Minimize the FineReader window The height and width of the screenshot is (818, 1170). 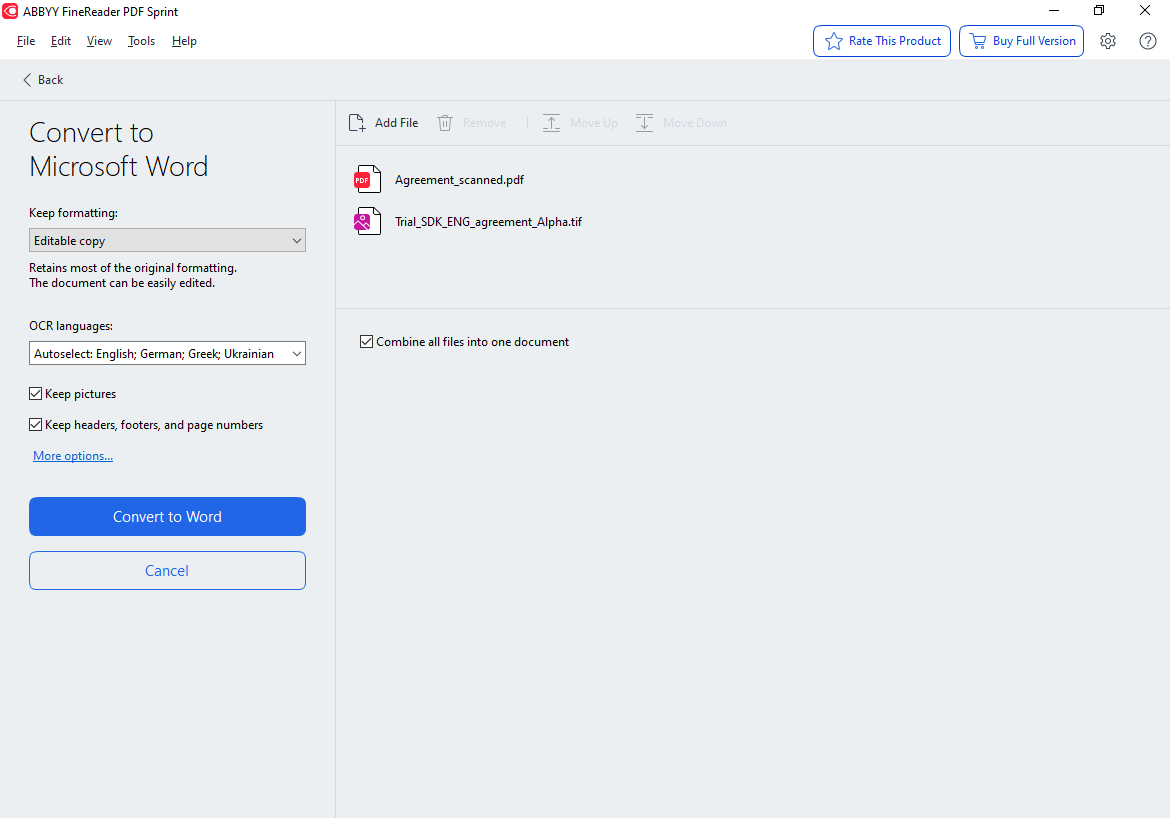1054,10
